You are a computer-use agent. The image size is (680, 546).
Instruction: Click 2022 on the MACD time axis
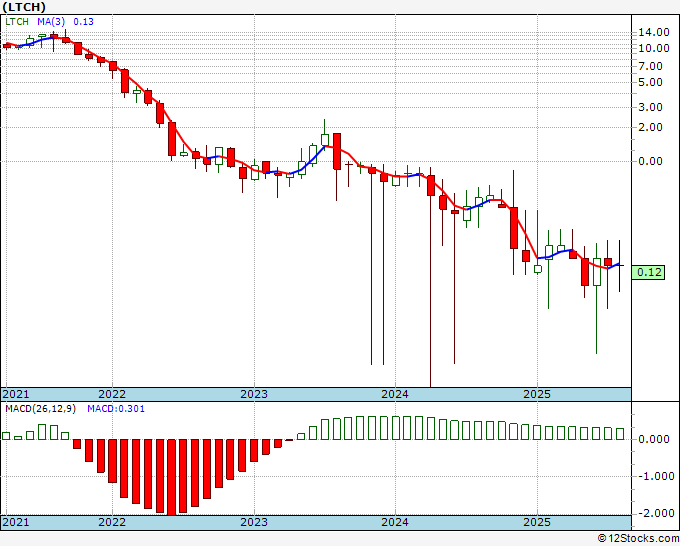point(112,522)
